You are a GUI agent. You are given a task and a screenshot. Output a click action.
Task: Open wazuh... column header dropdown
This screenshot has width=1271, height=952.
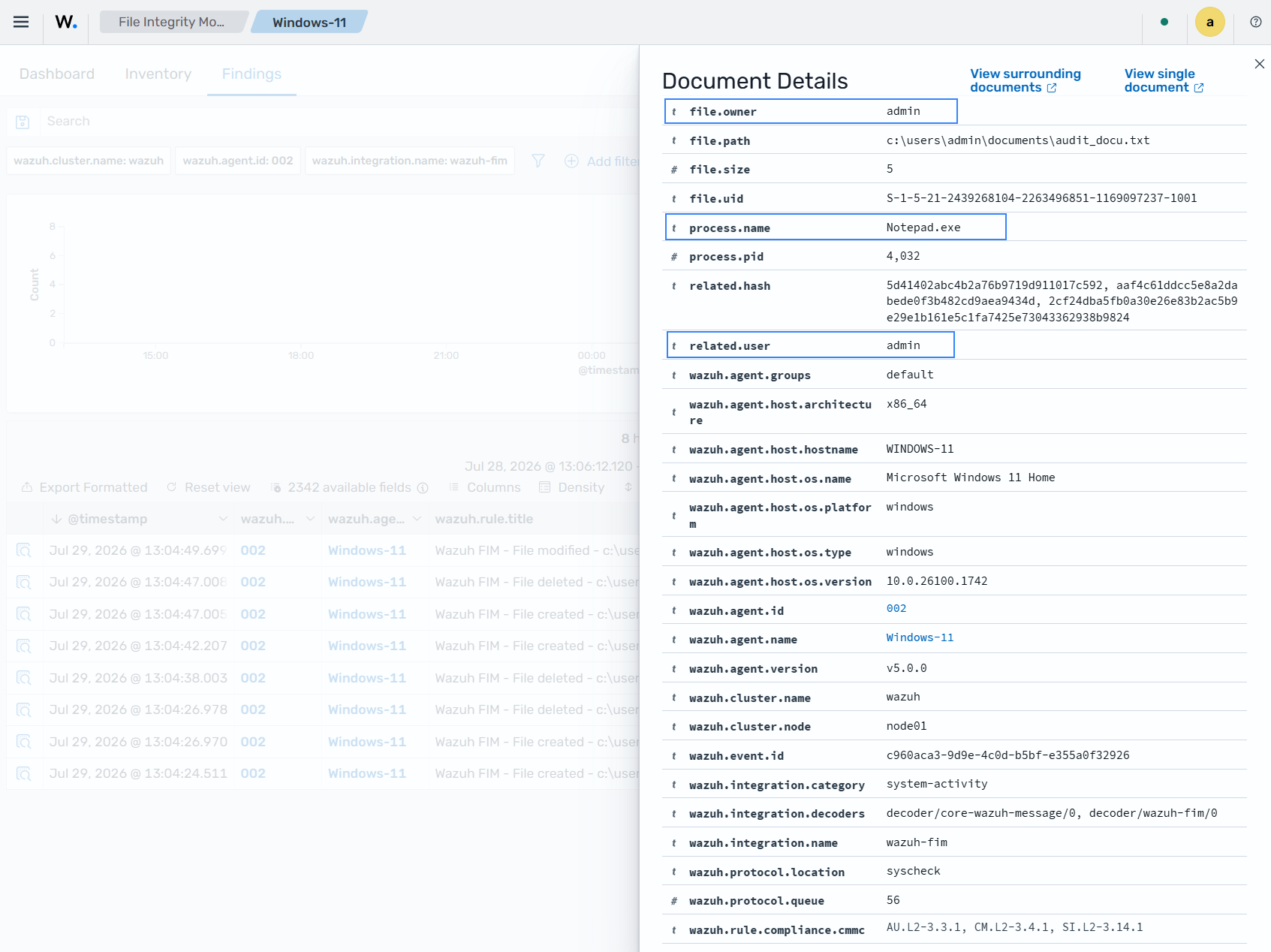click(310, 519)
